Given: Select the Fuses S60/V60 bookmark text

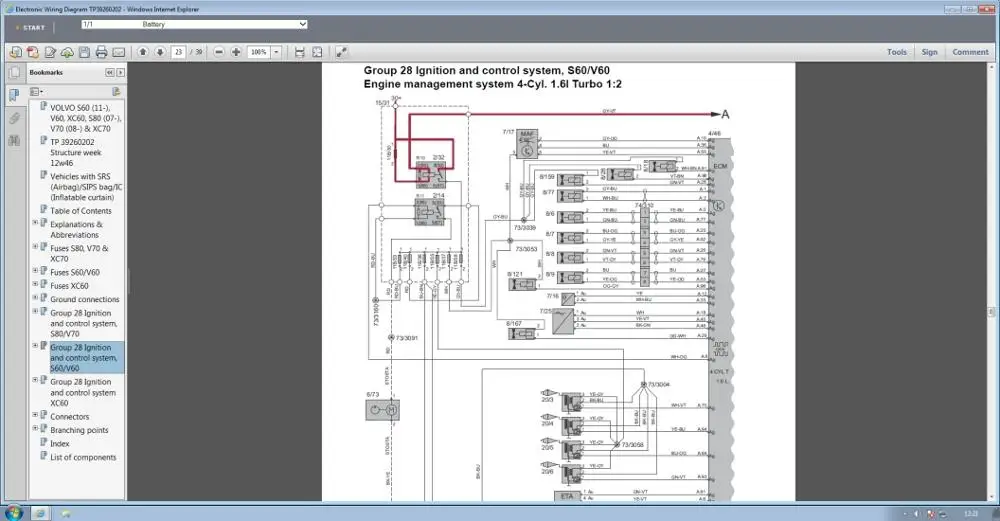Looking at the screenshot, I should [75, 272].
